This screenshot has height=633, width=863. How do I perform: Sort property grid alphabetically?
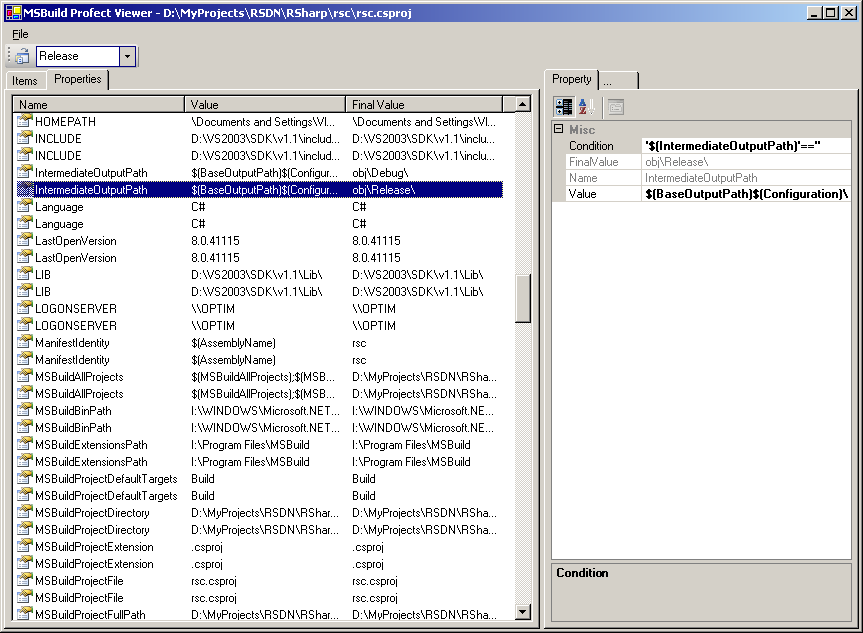click(x=587, y=107)
